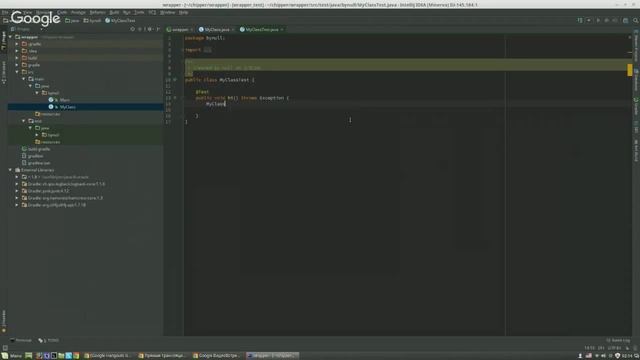Toggle the Favorites tool window on left edge
The height and width of the screenshot is (360, 640).
coord(4,321)
